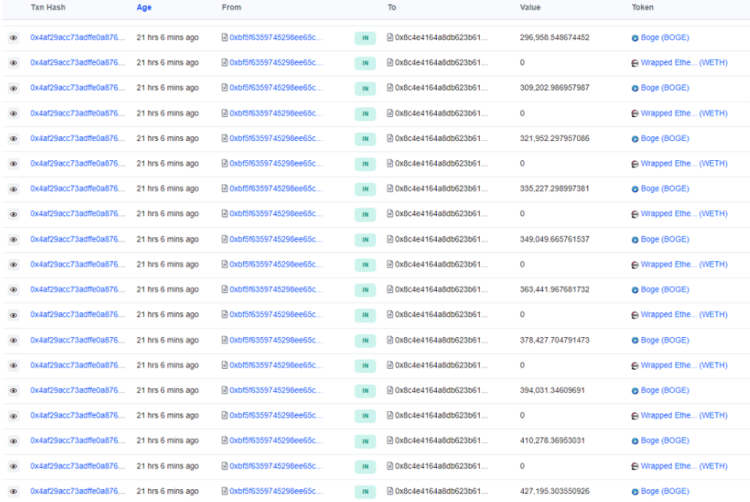Open the Boge (BOGE) token in the 309,202.986957987 row
Viewport: 750px width, 502px height.
665,87
